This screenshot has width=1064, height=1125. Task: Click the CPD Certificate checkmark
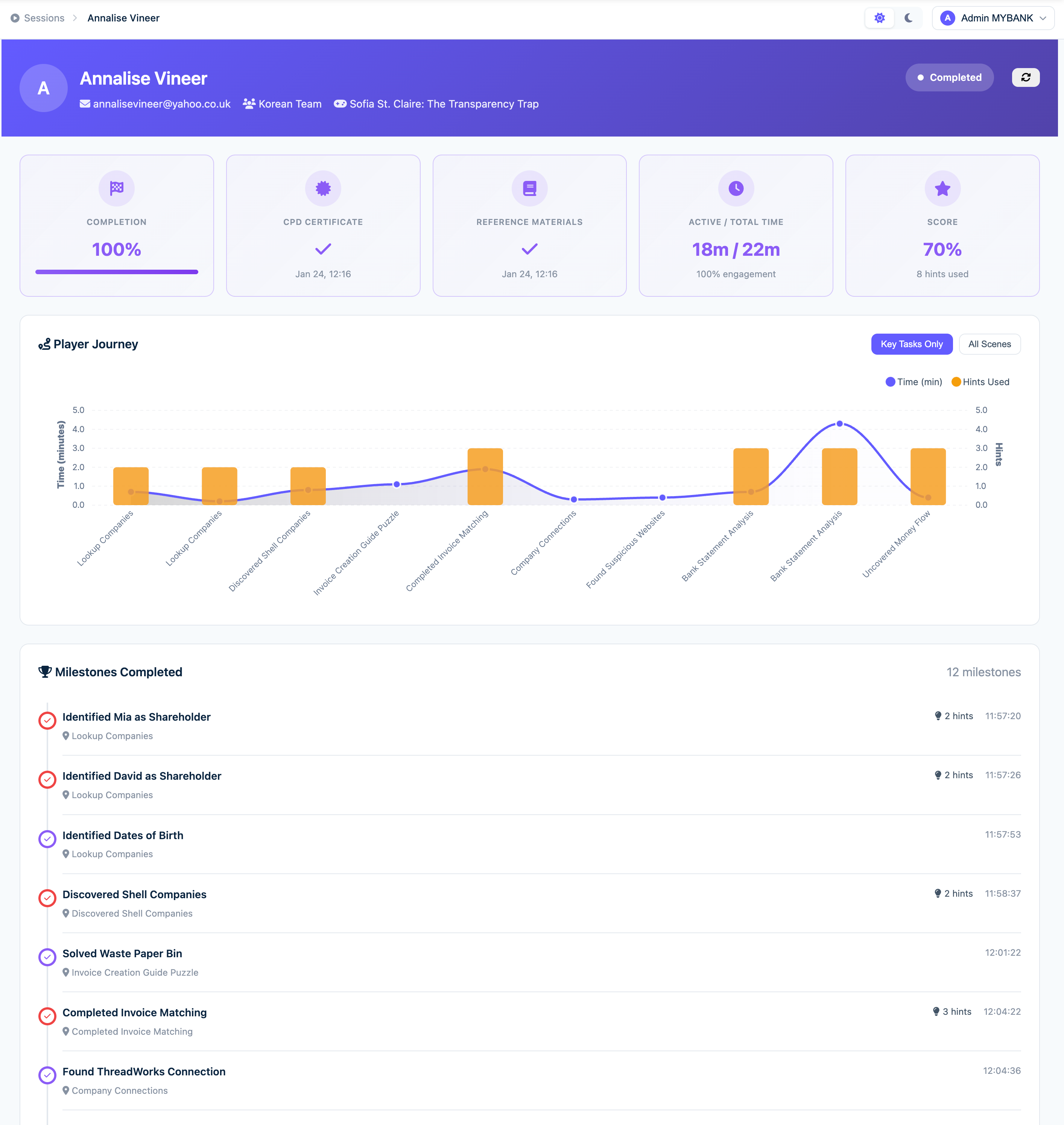[x=323, y=249]
